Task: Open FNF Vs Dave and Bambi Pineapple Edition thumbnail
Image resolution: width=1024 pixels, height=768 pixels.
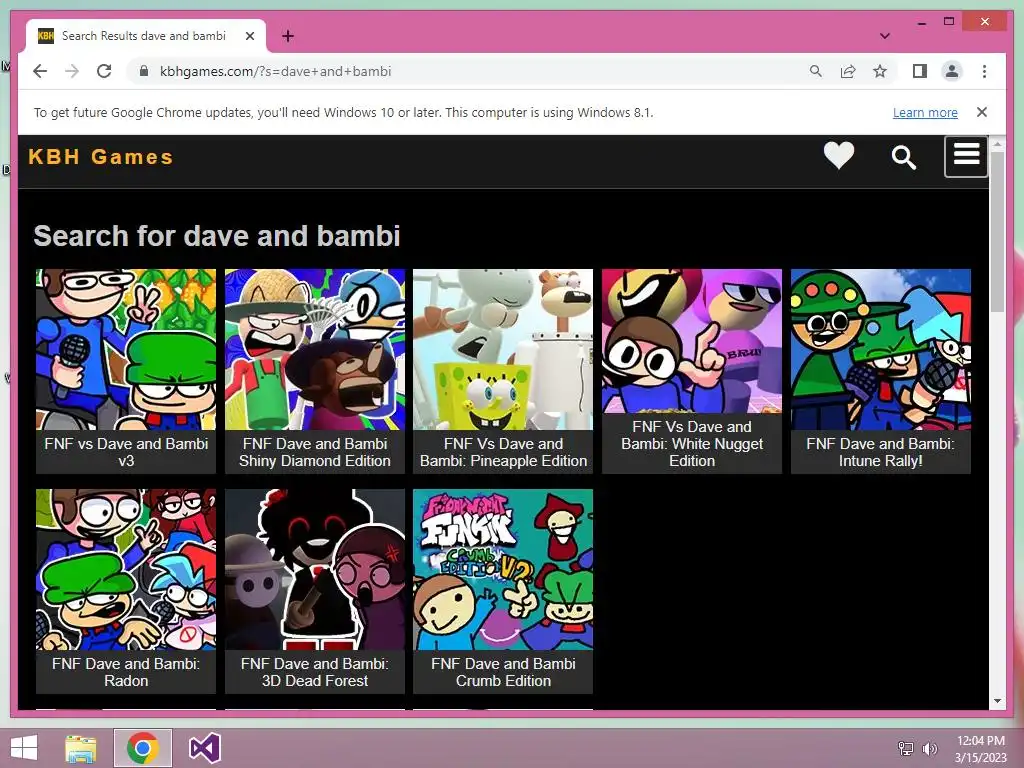Action: pos(503,349)
